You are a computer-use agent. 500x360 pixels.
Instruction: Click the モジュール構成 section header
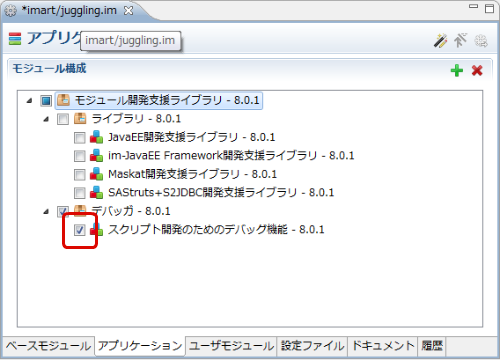(49, 69)
